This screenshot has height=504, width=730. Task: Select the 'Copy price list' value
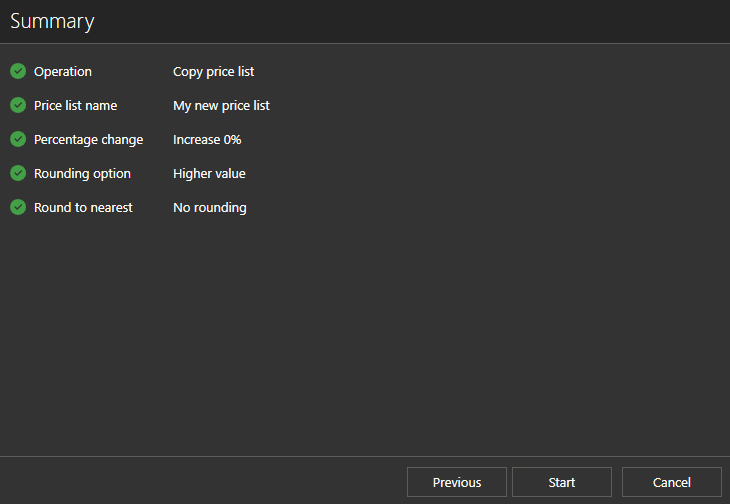(x=214, y=72)
